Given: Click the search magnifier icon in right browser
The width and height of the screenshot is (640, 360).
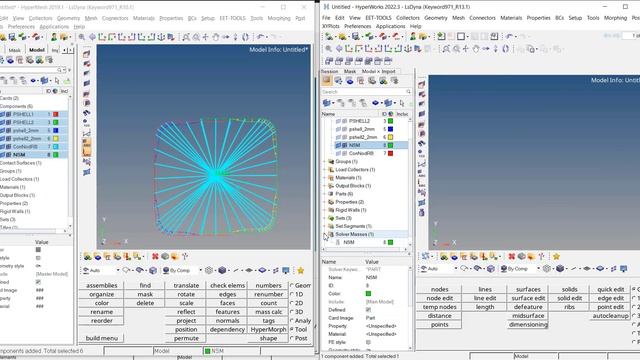Looking at the screenshot, I should [408, 92].
